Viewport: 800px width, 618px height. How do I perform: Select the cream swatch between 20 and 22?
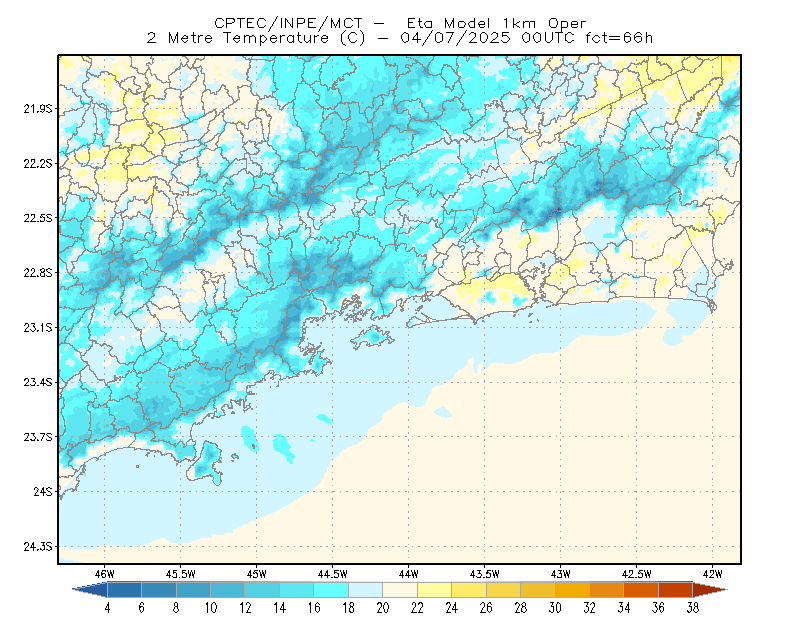point(400,589)
